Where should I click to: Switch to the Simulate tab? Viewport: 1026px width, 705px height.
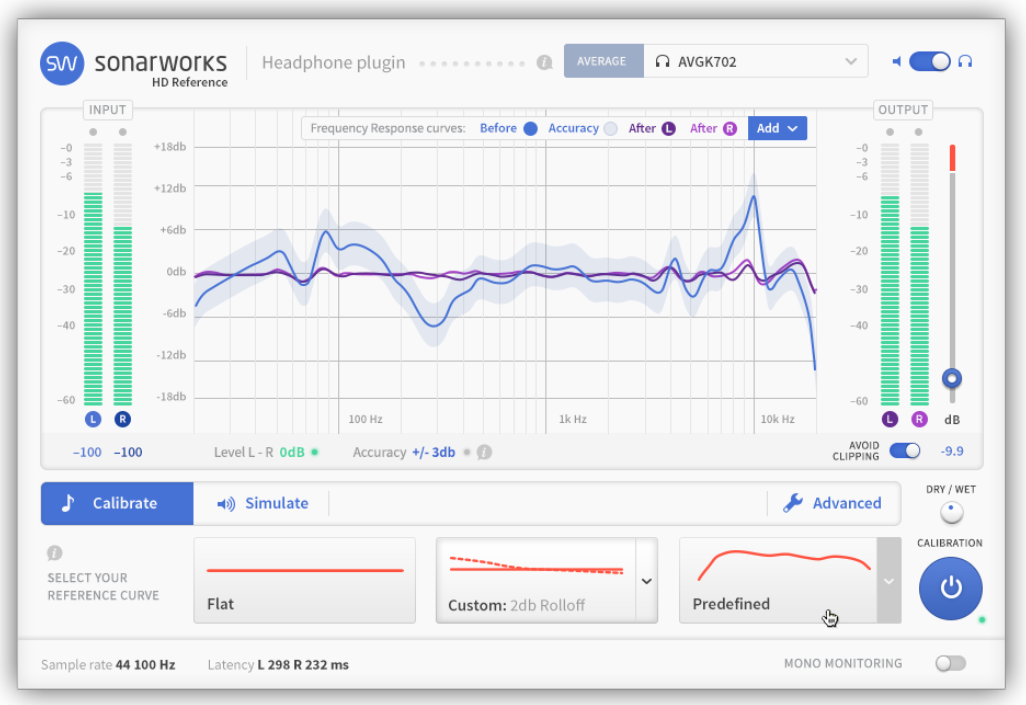point(262,503)
